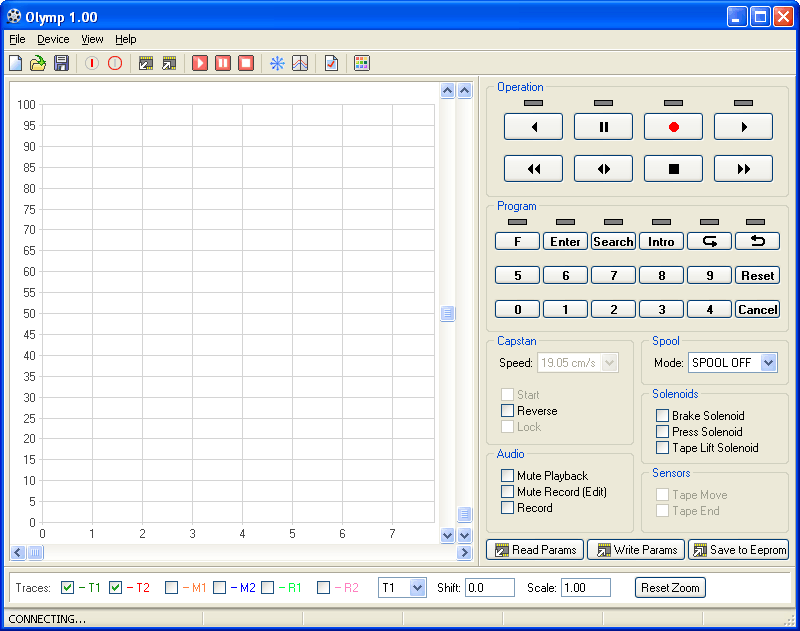The height and width of the screenshot is (631, 800).
Task: Click the blue snowflake freeze icon
Action: pos(277,63)
